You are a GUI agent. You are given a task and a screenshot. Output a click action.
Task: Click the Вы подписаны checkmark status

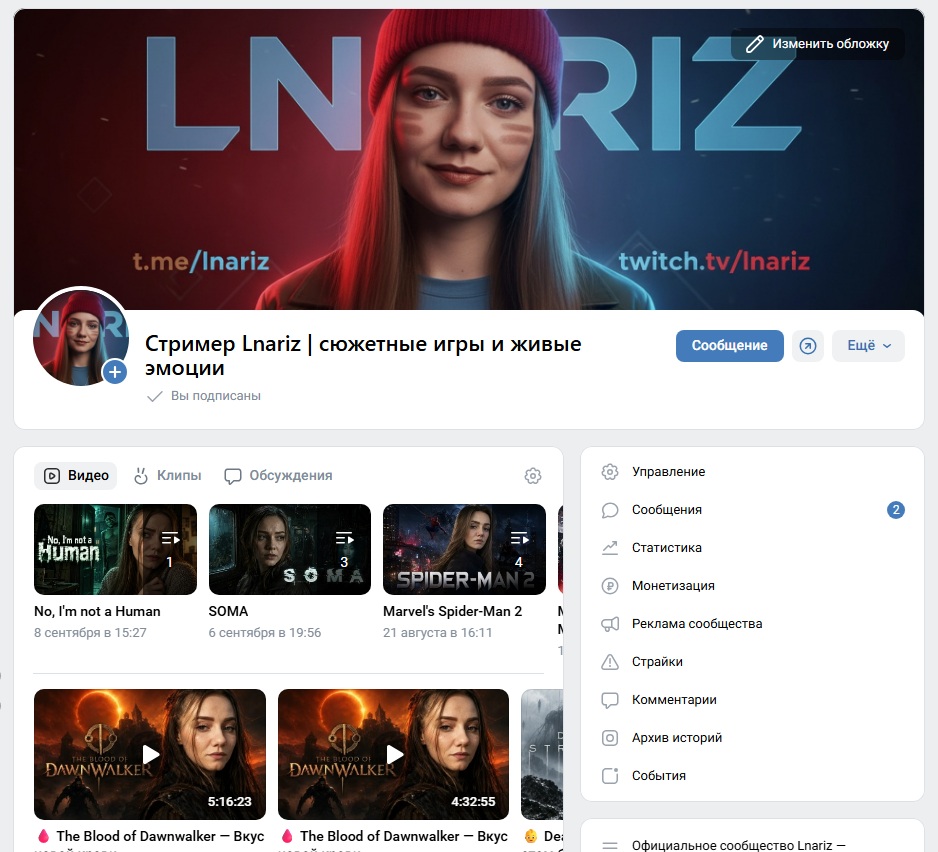tap(204, 396)
